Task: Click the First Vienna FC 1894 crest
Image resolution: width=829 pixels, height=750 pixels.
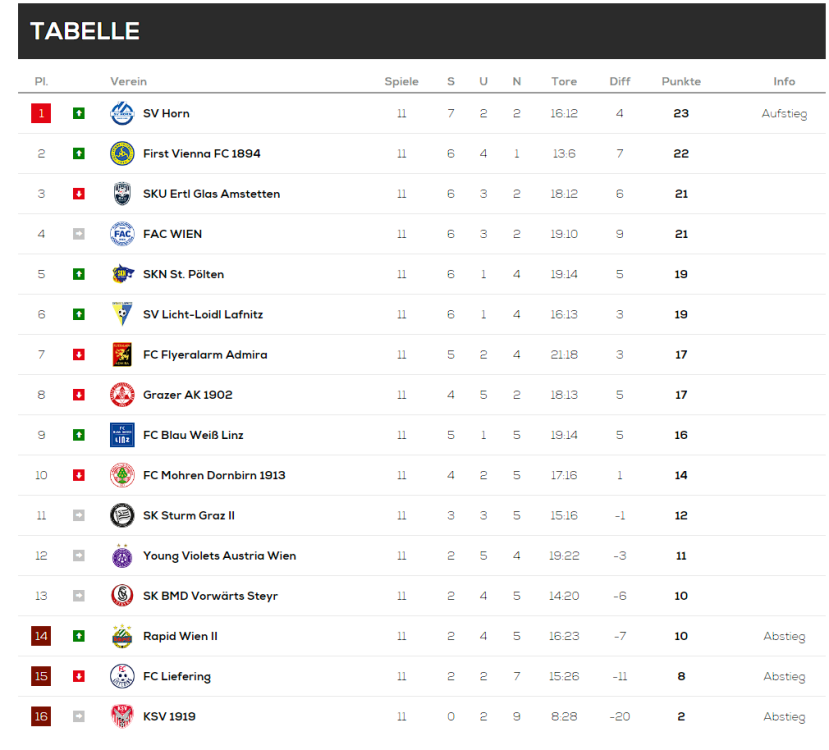Action: [121, 154]
